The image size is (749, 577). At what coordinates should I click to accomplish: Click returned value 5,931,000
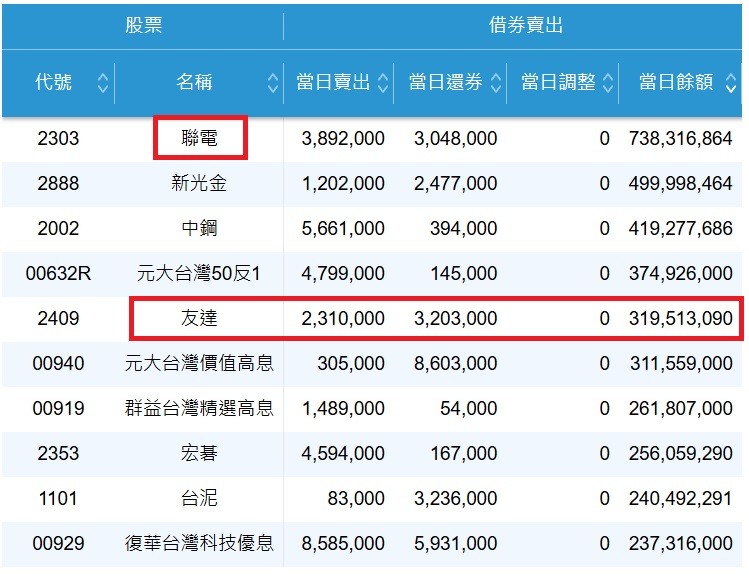tap(456, 544)
